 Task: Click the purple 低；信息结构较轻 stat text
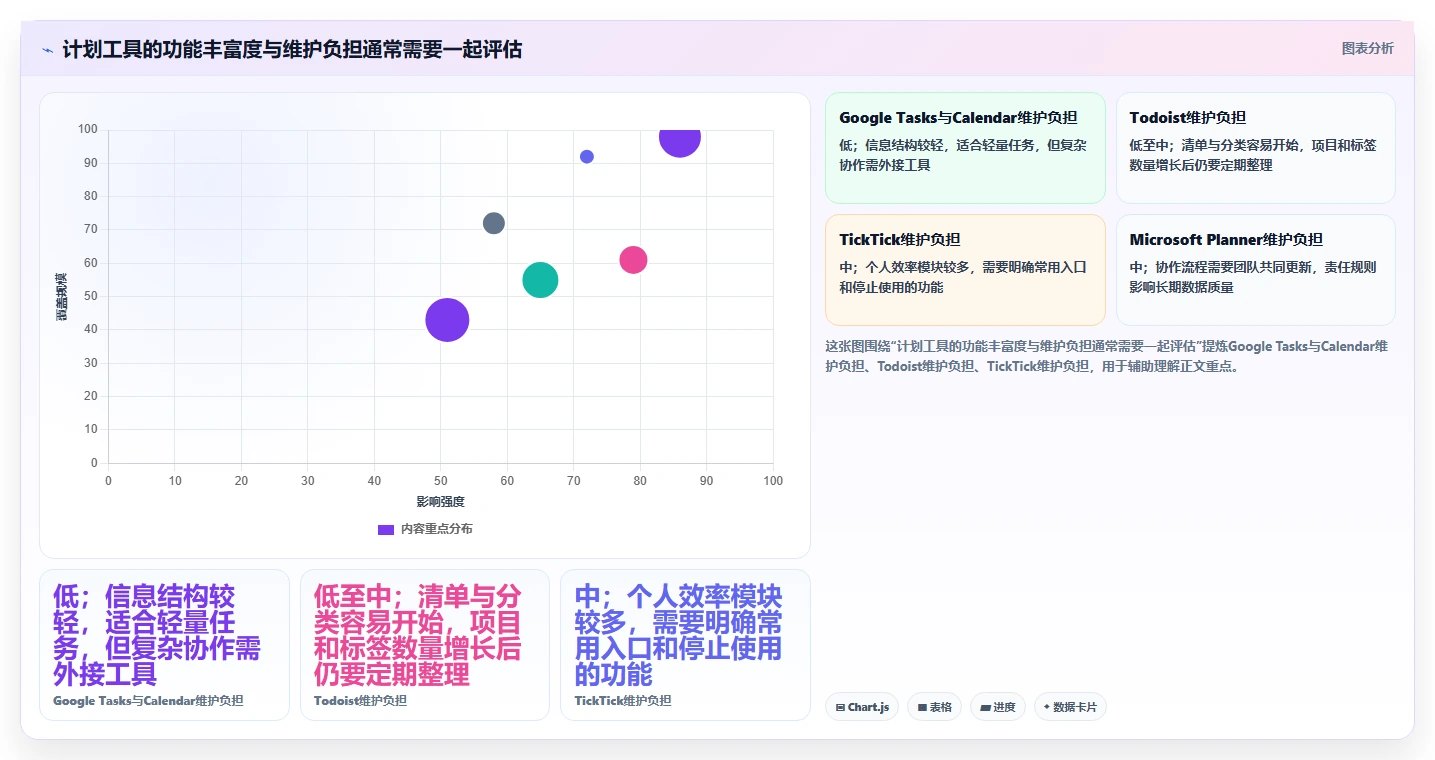pos(157,635)
